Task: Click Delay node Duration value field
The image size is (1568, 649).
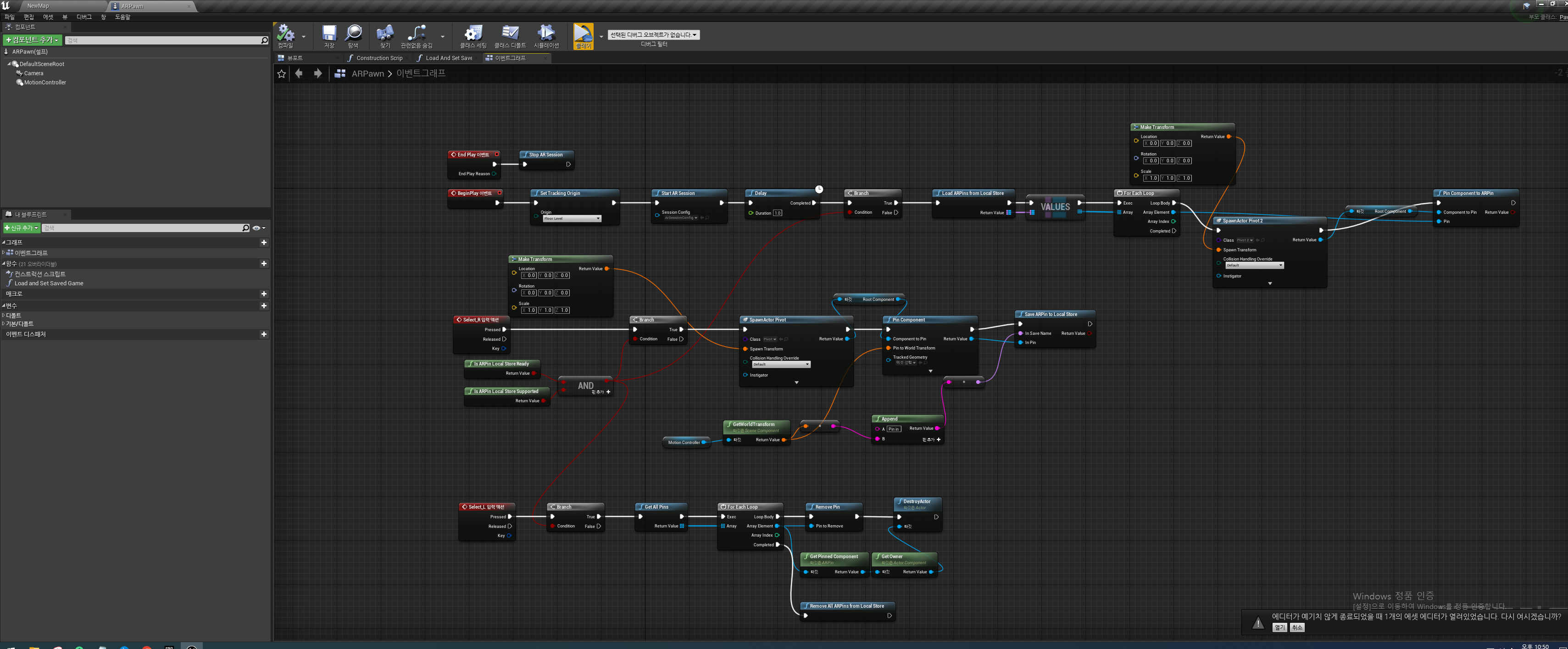Action: [x=777, y=213]
